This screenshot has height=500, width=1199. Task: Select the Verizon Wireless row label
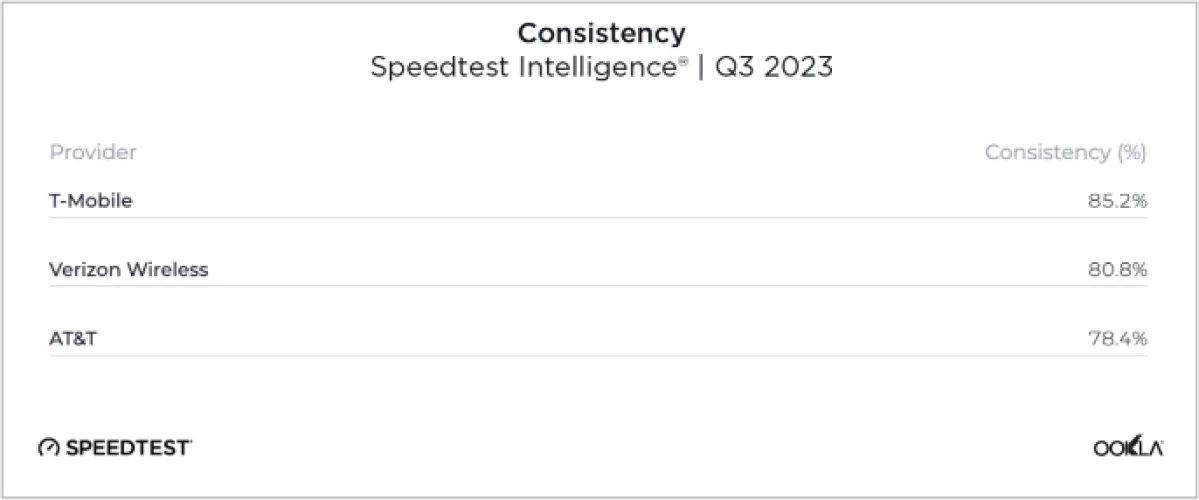click(129, 270)
